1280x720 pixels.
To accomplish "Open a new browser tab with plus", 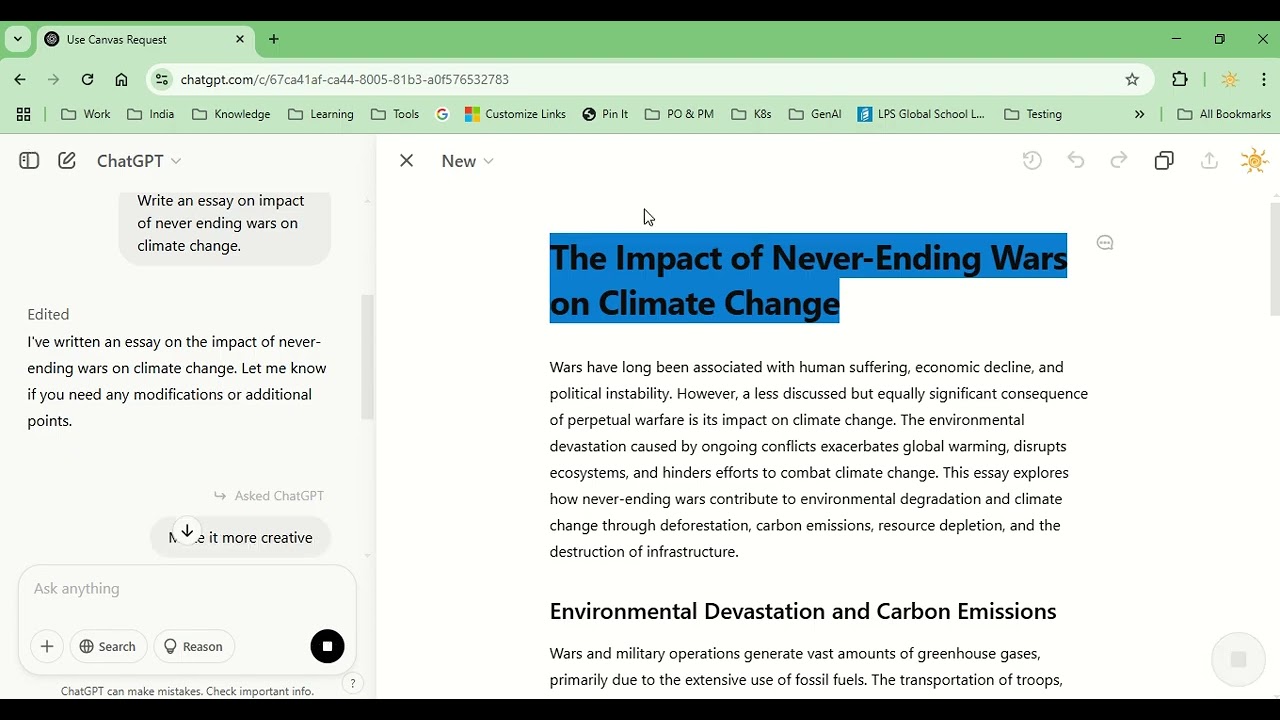I will [274, 39].
